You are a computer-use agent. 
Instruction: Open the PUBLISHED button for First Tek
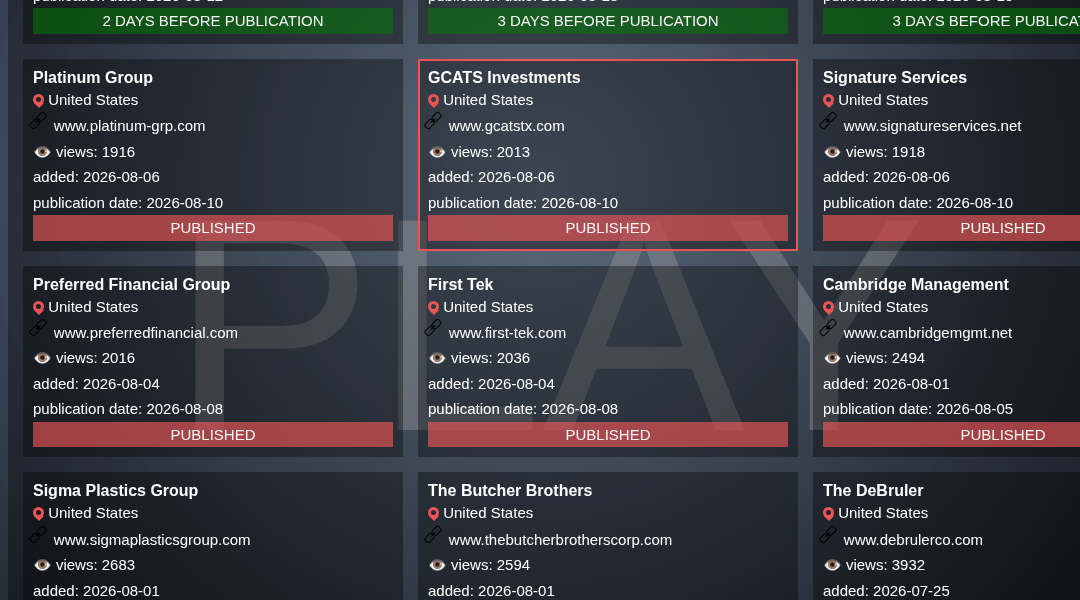(x=608, y=435)
